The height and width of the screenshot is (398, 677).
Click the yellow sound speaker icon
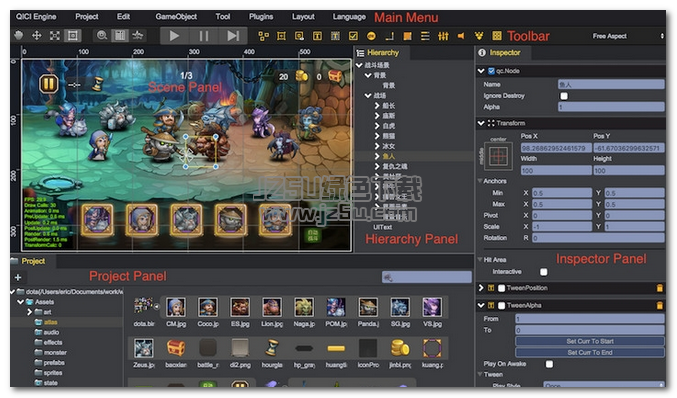[461, 36]
